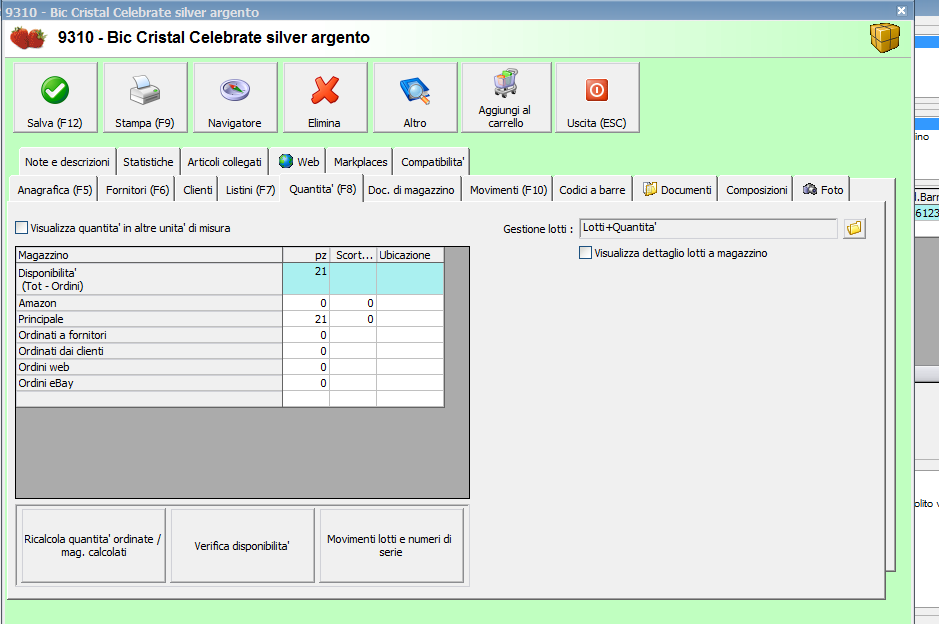Click the red X Elimina button
Image resolution: width=939 pixels, height=624 pixels.
(325, 98)
